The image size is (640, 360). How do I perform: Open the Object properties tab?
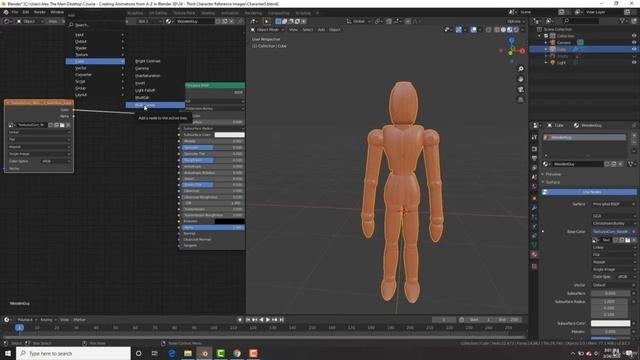tap(534, 198)
